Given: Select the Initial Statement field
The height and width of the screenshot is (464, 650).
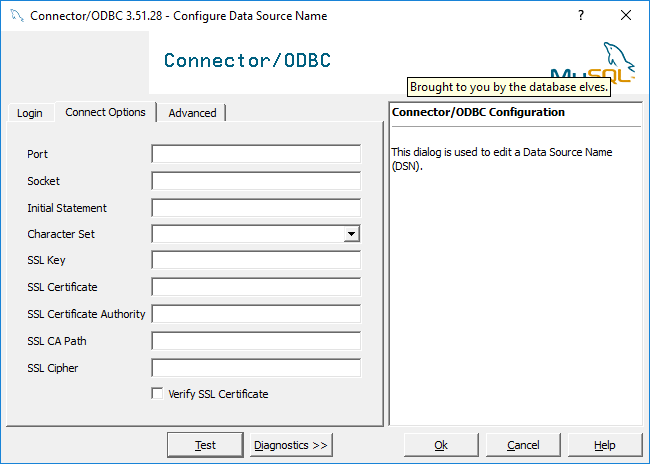Looking at the screenshot, I should pyautogui.click(x=256, y=208).
